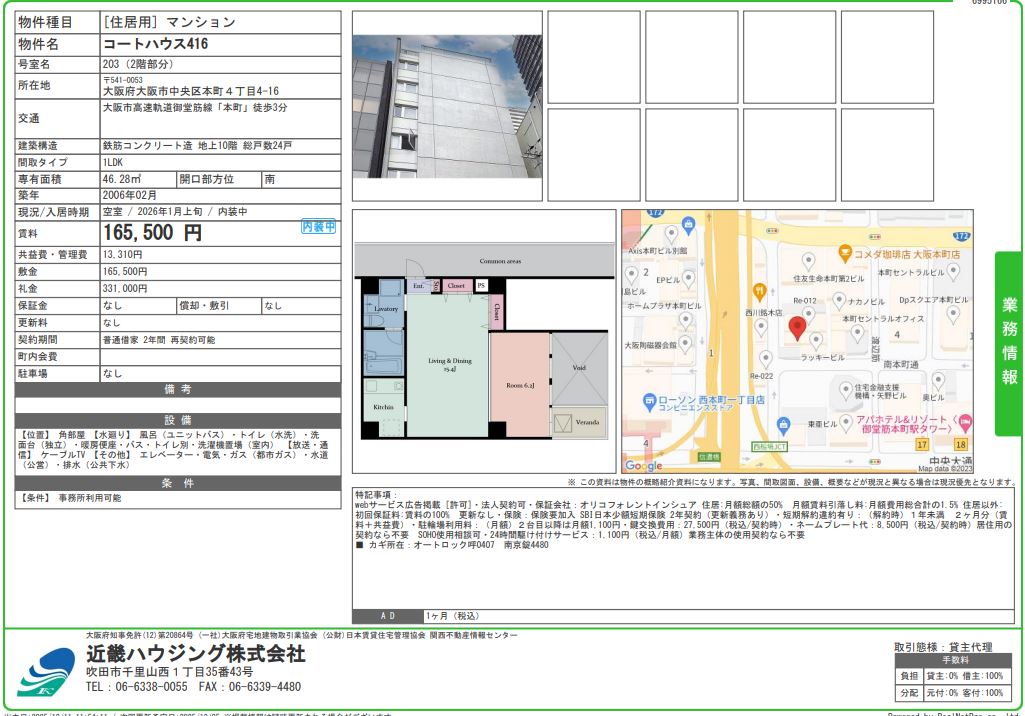Click the 条件 section header bar
This screenshot has height=716, width=1025.
[x=178, y=483]
